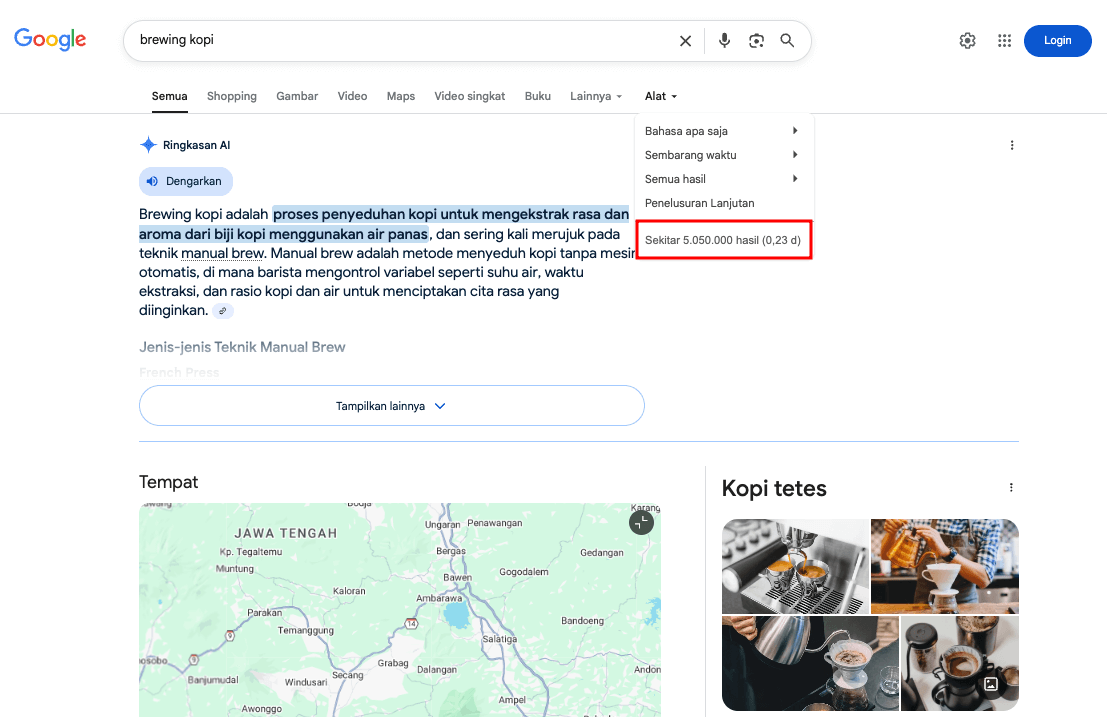This screenshot has width=1107, height=717.
Task: Clear the search query with the X icon
Action: pyautogui.click(x=685, y=40)
